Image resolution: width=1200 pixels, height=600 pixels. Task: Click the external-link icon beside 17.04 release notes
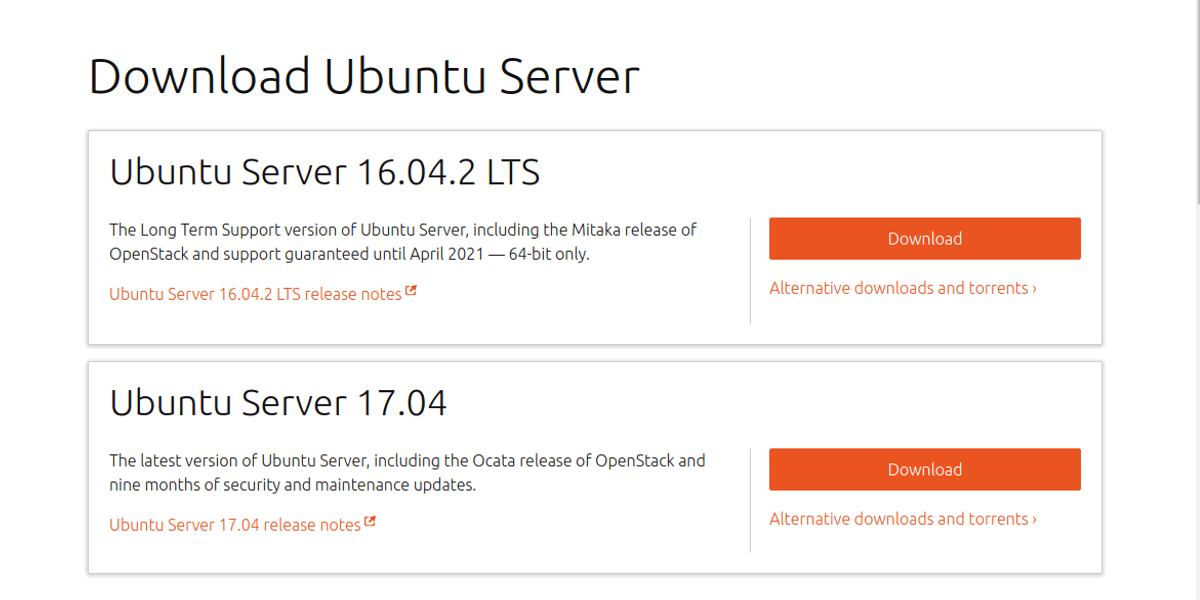(371, 522)
